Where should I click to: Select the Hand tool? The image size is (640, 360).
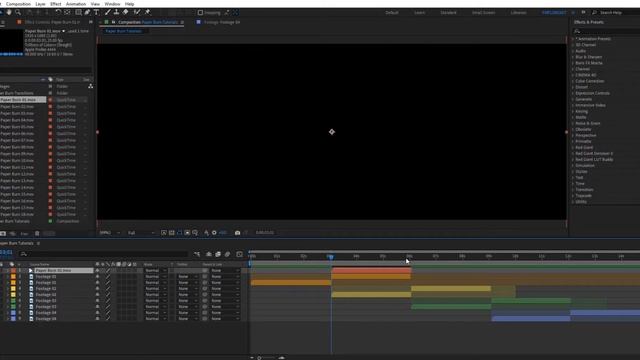coord(9,13)
